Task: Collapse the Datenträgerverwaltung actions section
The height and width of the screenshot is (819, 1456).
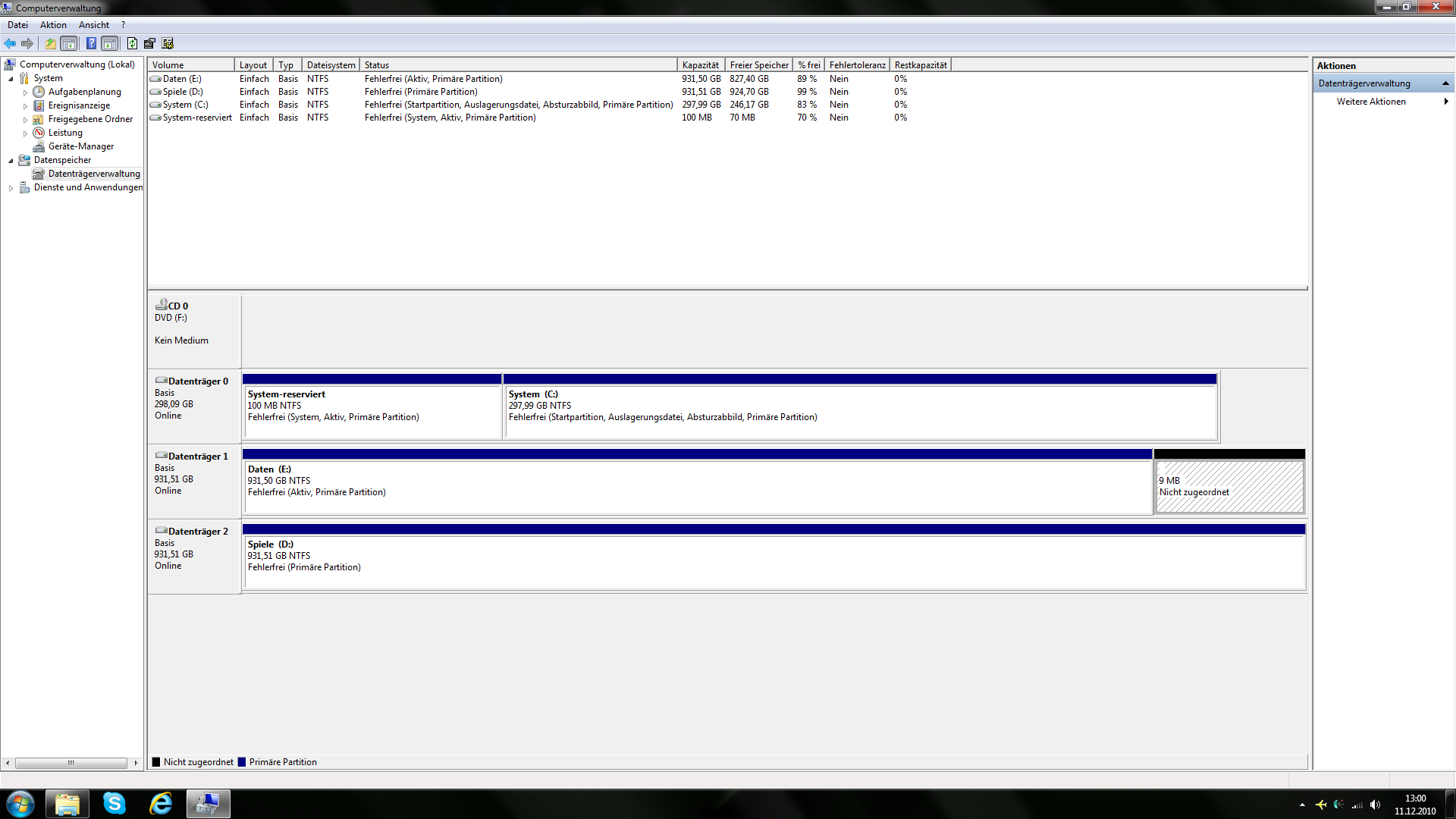Action: coord(1445,83)
